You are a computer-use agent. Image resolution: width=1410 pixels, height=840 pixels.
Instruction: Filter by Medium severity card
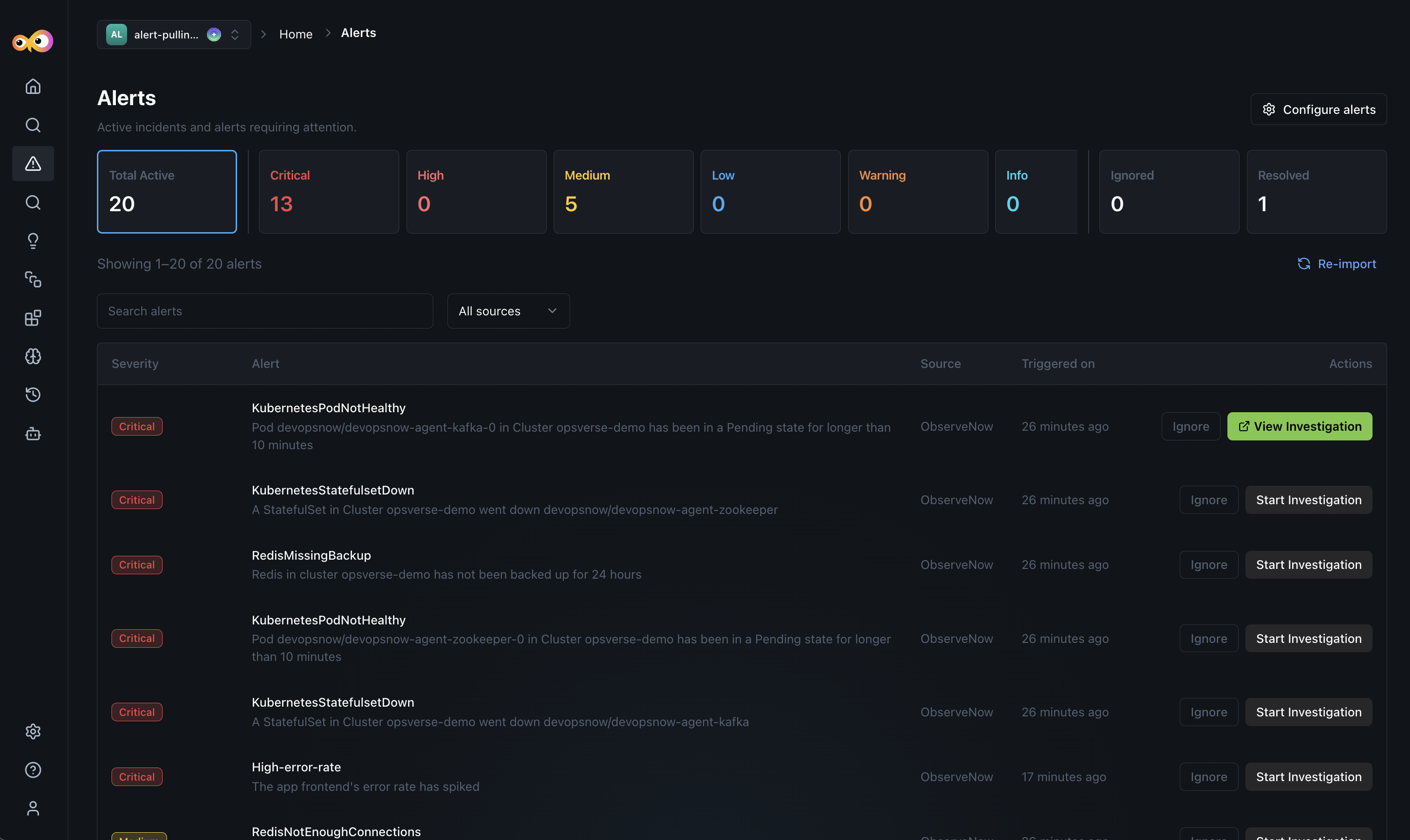tap(624, 191)
